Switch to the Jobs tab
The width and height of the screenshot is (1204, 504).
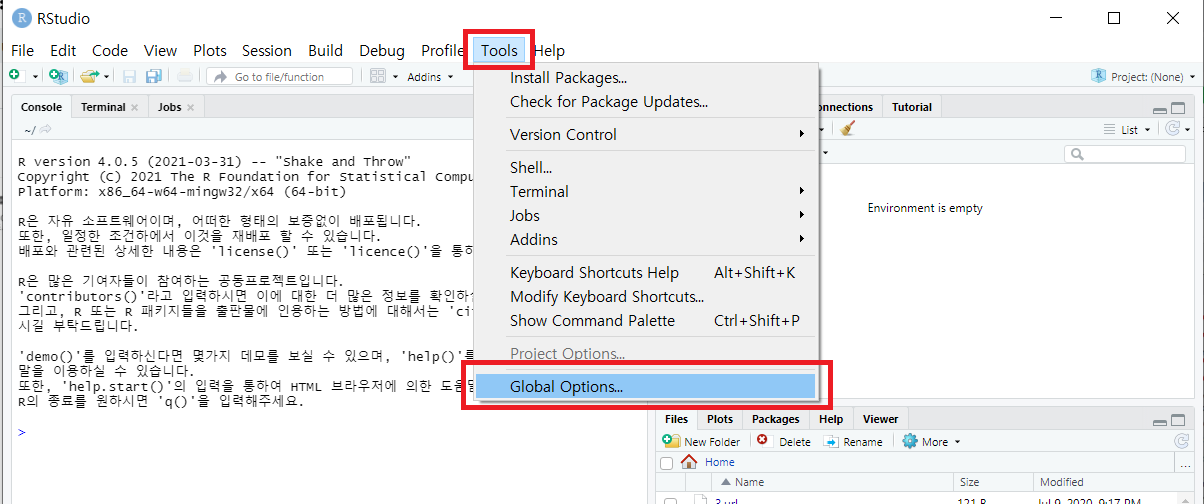click(x=170, y=107)
